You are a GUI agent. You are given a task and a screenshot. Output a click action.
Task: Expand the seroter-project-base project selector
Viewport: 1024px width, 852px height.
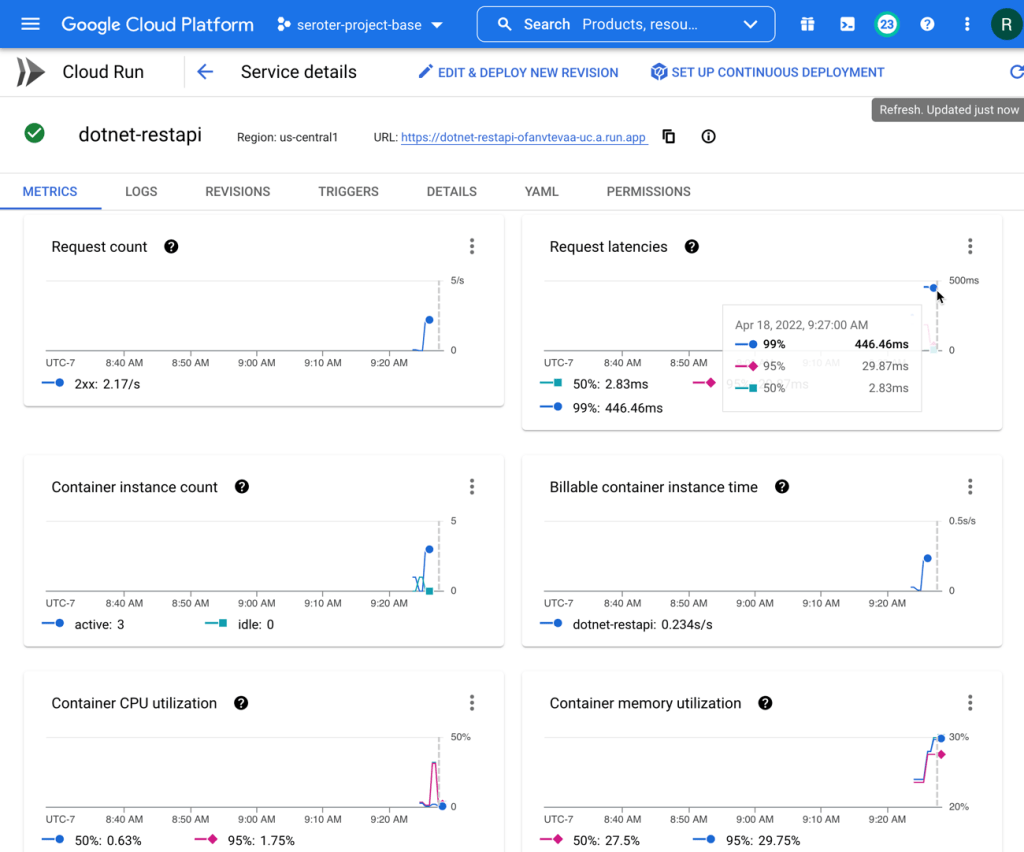click(x=360, y=24)
